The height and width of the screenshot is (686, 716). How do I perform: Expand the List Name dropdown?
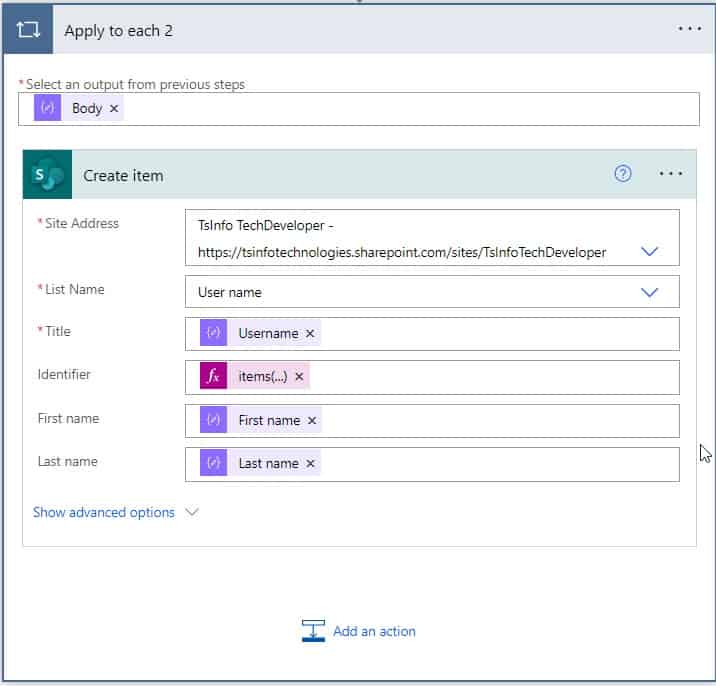[x=649, y=292]
